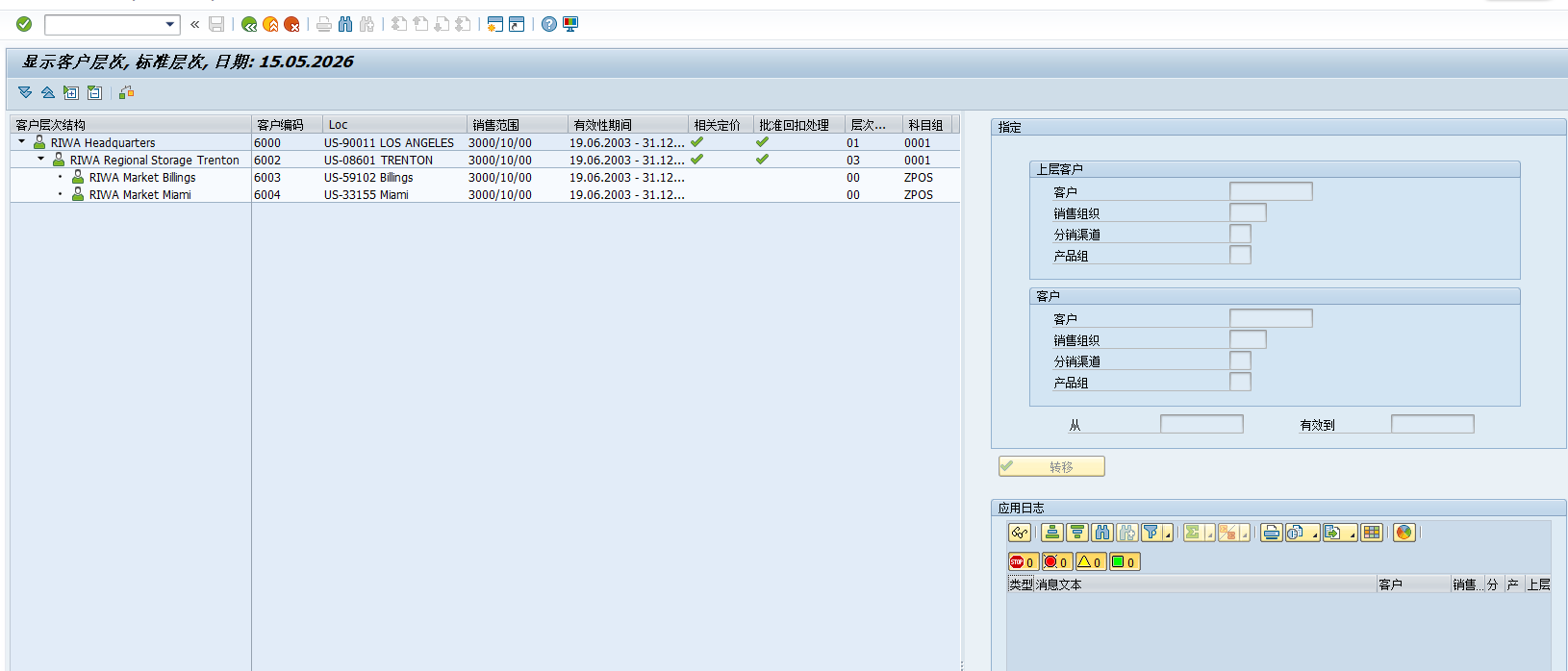Click the red Cancel icon
1568x671 pixels.
[291, 24]
